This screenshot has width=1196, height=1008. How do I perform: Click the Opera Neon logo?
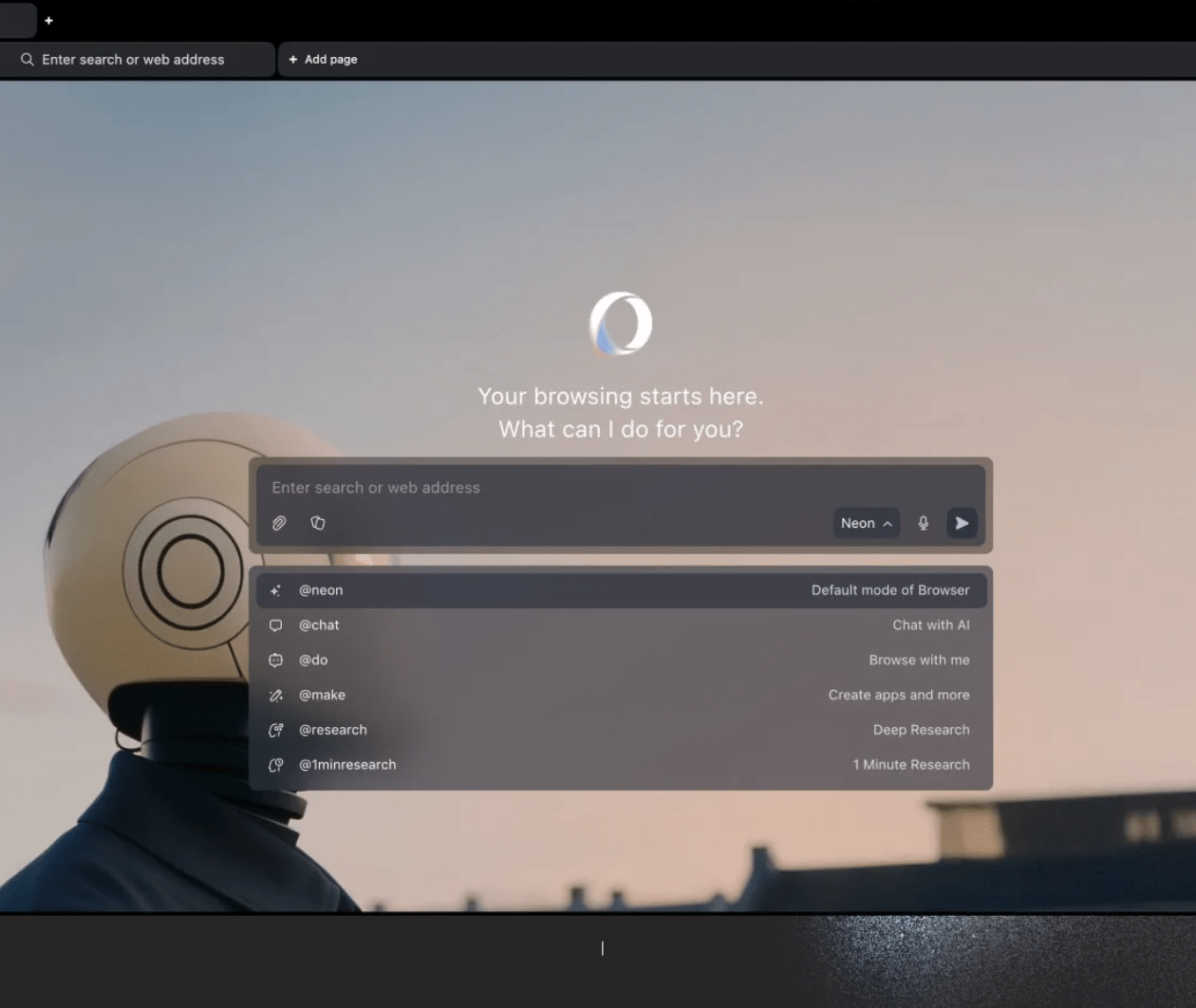(621, 324)
